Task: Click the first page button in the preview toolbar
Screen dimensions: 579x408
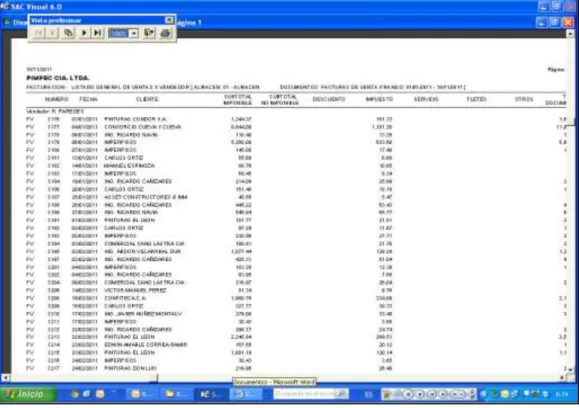Action: tap(38, 33)
